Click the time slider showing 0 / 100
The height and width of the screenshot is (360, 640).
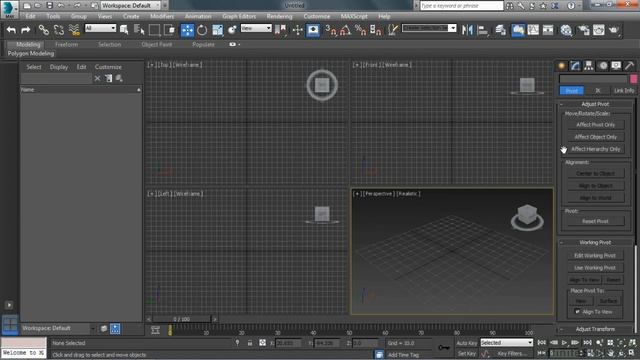181,319
